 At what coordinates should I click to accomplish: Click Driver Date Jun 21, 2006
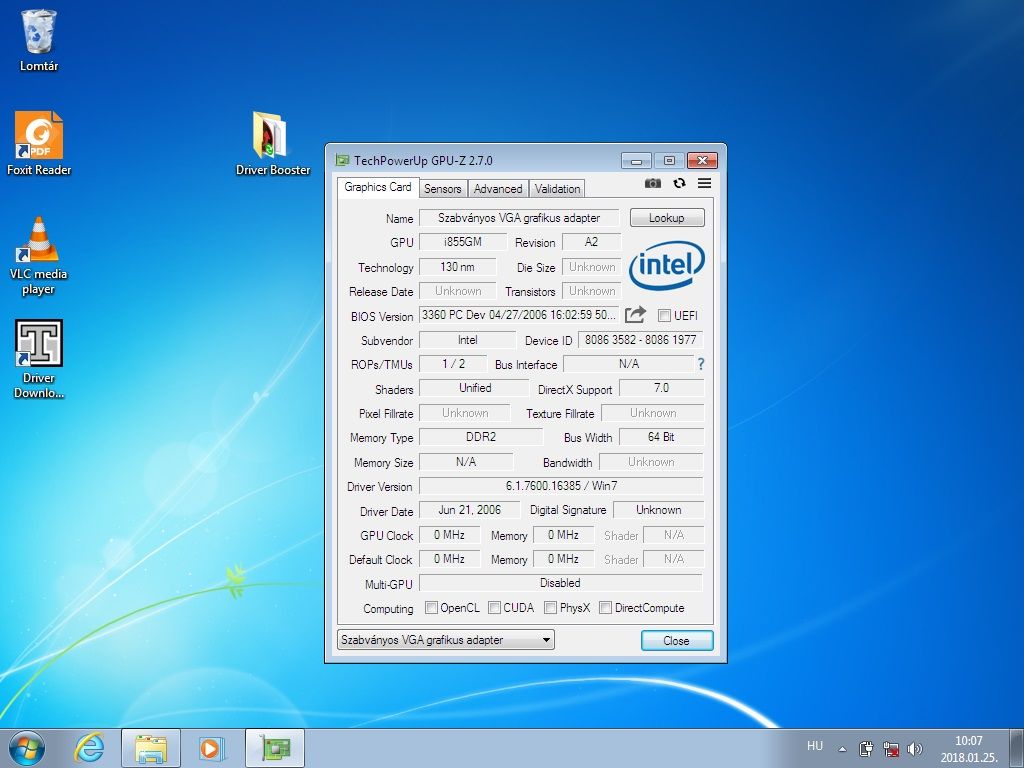point(470,510)
